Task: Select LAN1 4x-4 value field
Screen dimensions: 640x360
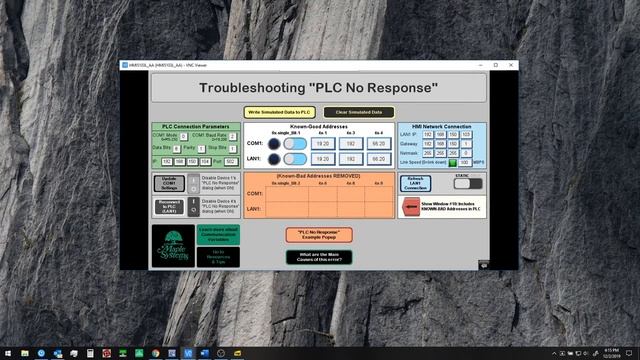Action: (378, 159)
